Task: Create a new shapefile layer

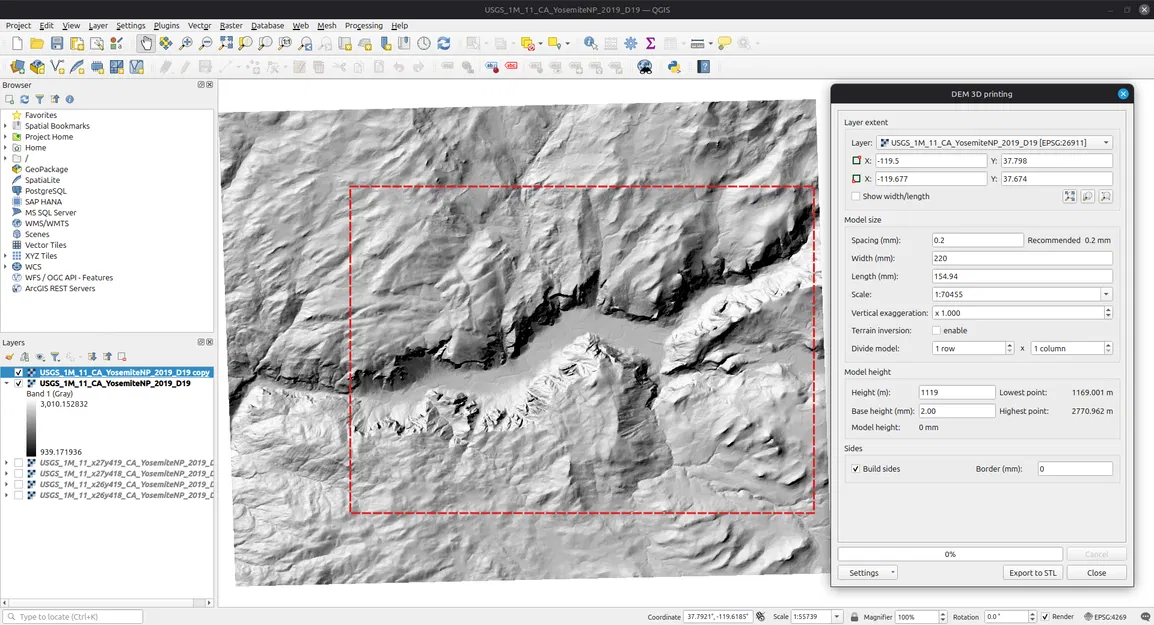Action: (x=54, y=66)
